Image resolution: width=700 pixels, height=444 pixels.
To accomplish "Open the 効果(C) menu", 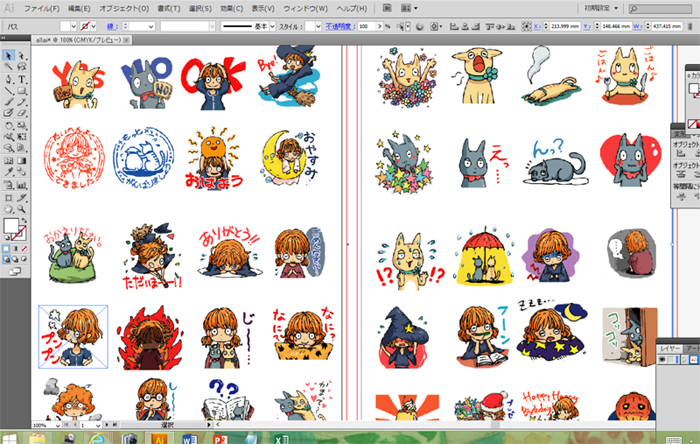I will [x=231, y=8].
